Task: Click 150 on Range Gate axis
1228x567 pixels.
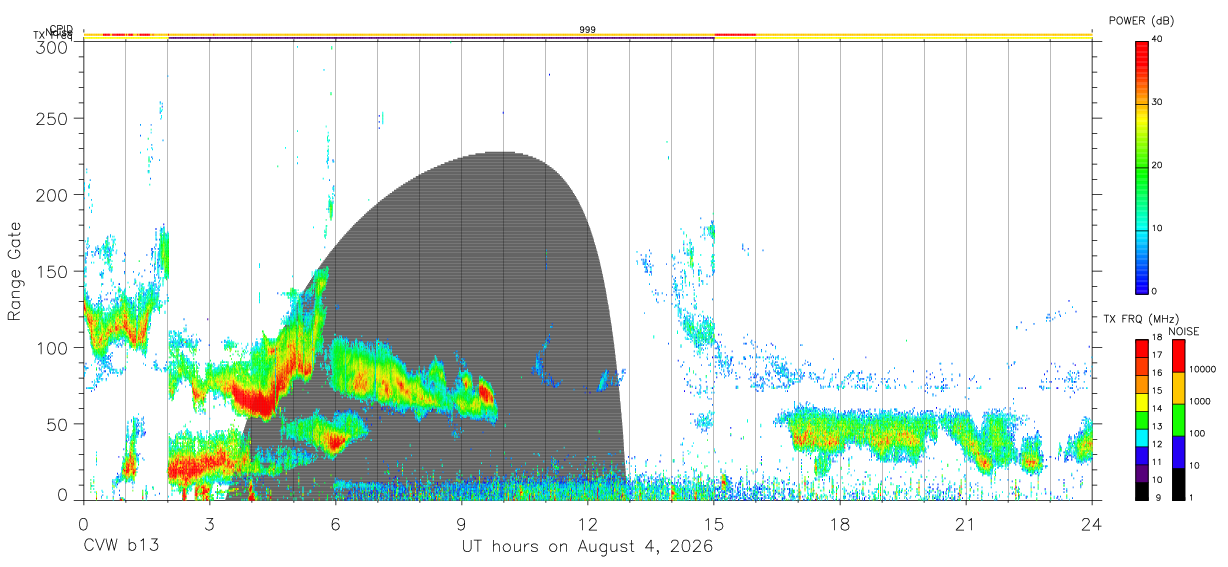Action: [x=54, y=271]
